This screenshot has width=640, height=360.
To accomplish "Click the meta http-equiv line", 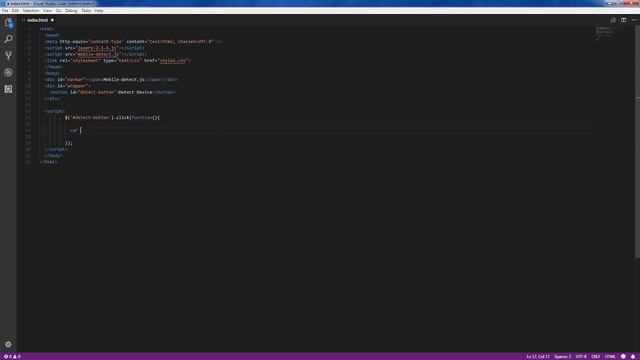I will click(133, 41).
